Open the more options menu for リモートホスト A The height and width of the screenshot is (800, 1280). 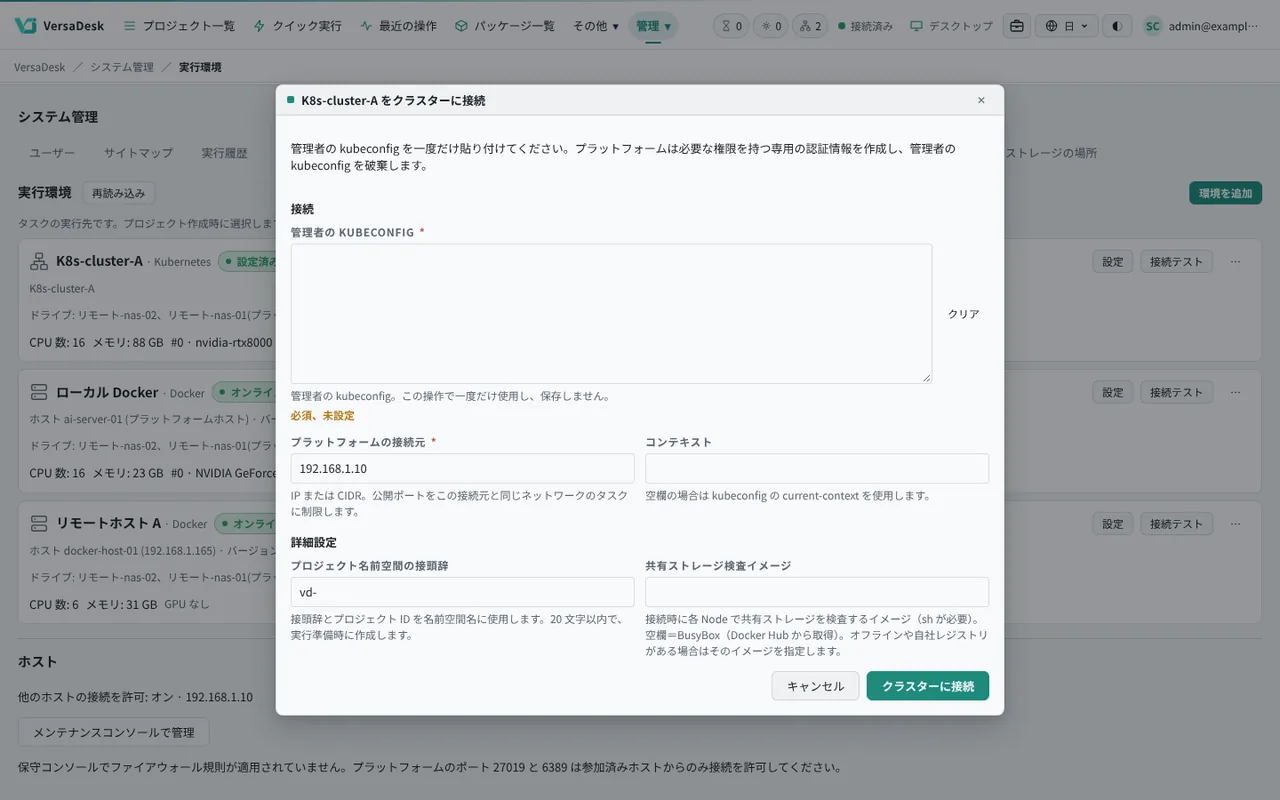pos(1236,524)
